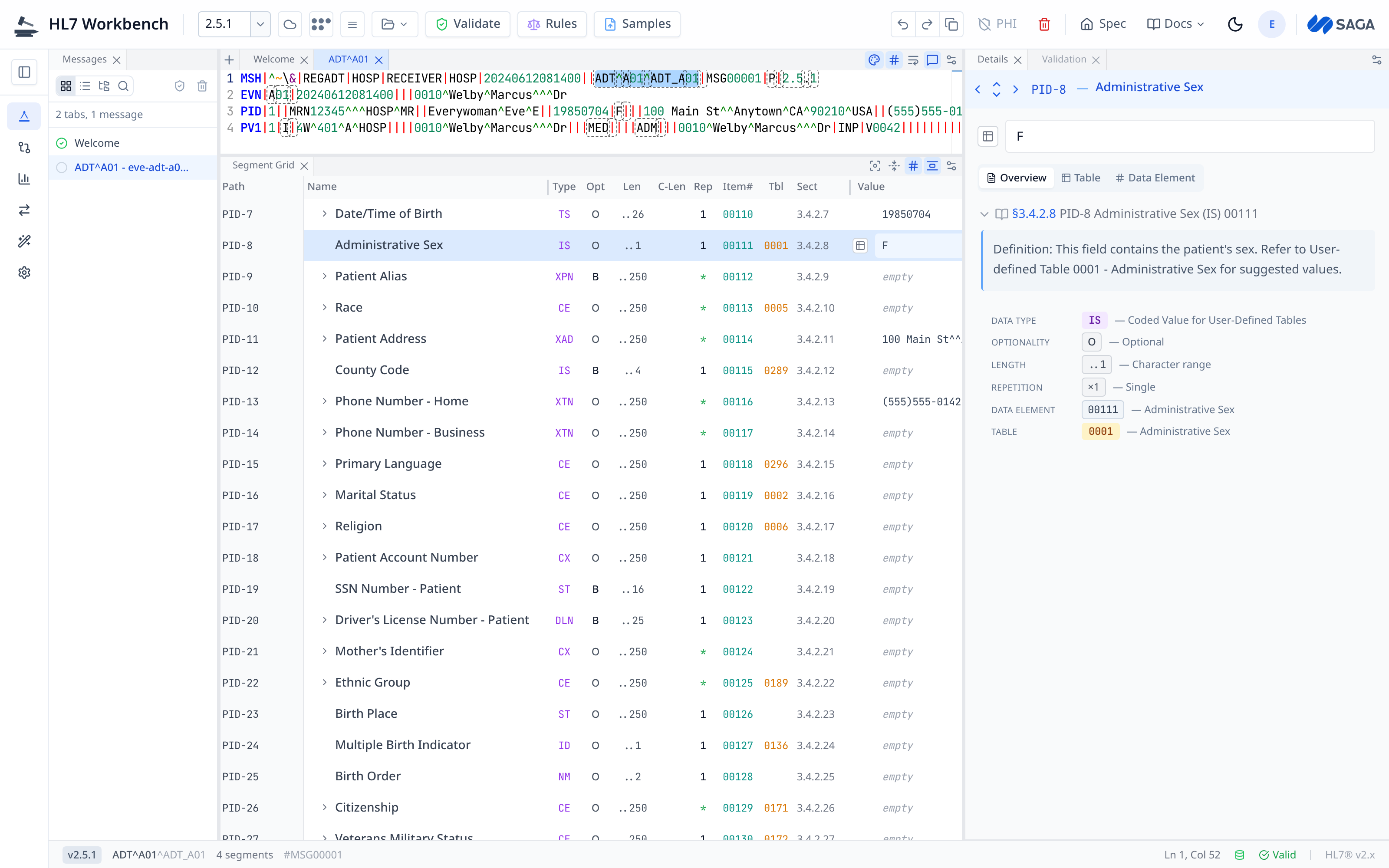This screenshot has width=1389, height=868.
Task: Click the cloud icon in top toolbar
Action: click(x=290, y=24)
